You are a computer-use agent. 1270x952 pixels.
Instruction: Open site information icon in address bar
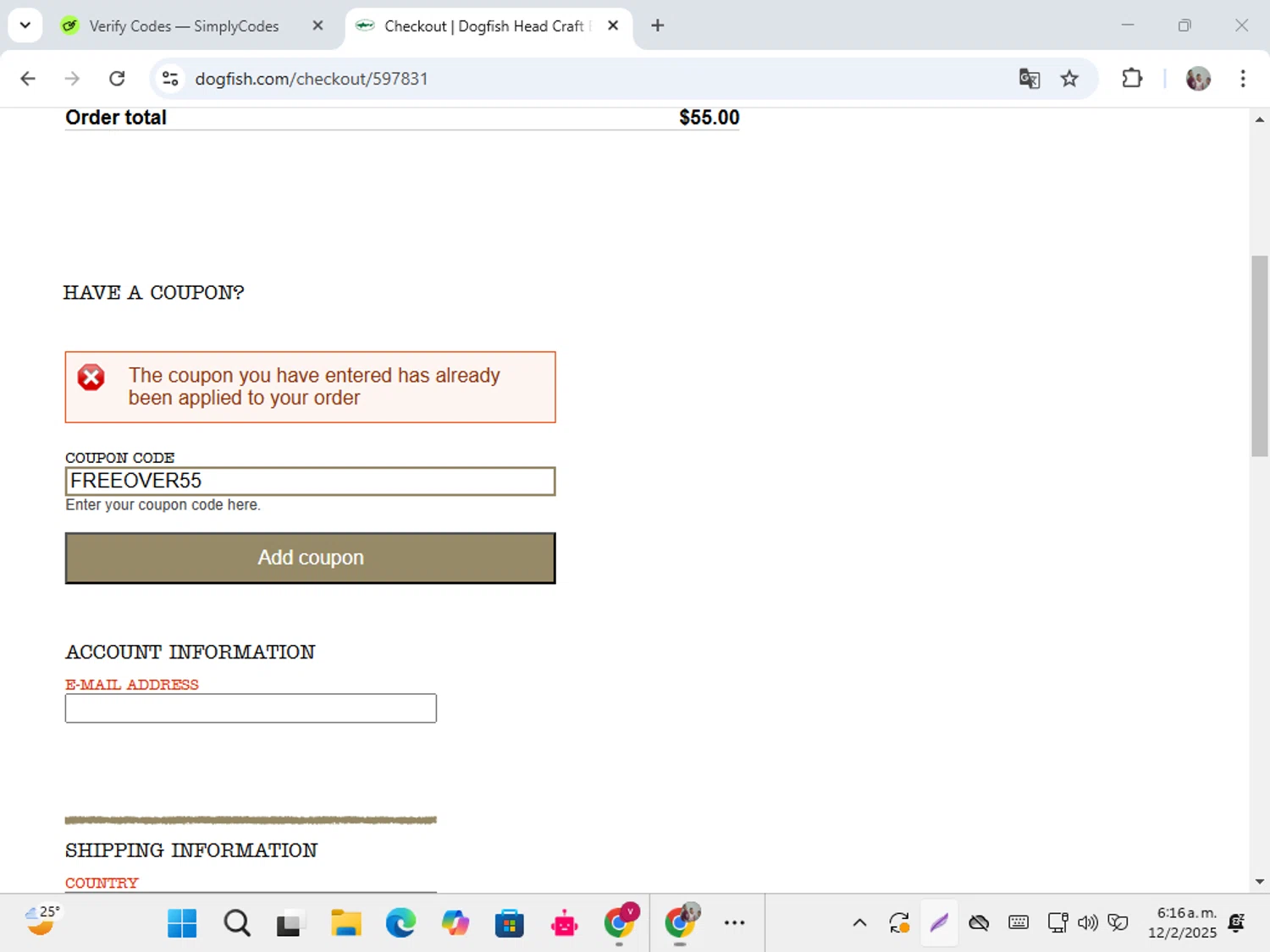(170, 79)
